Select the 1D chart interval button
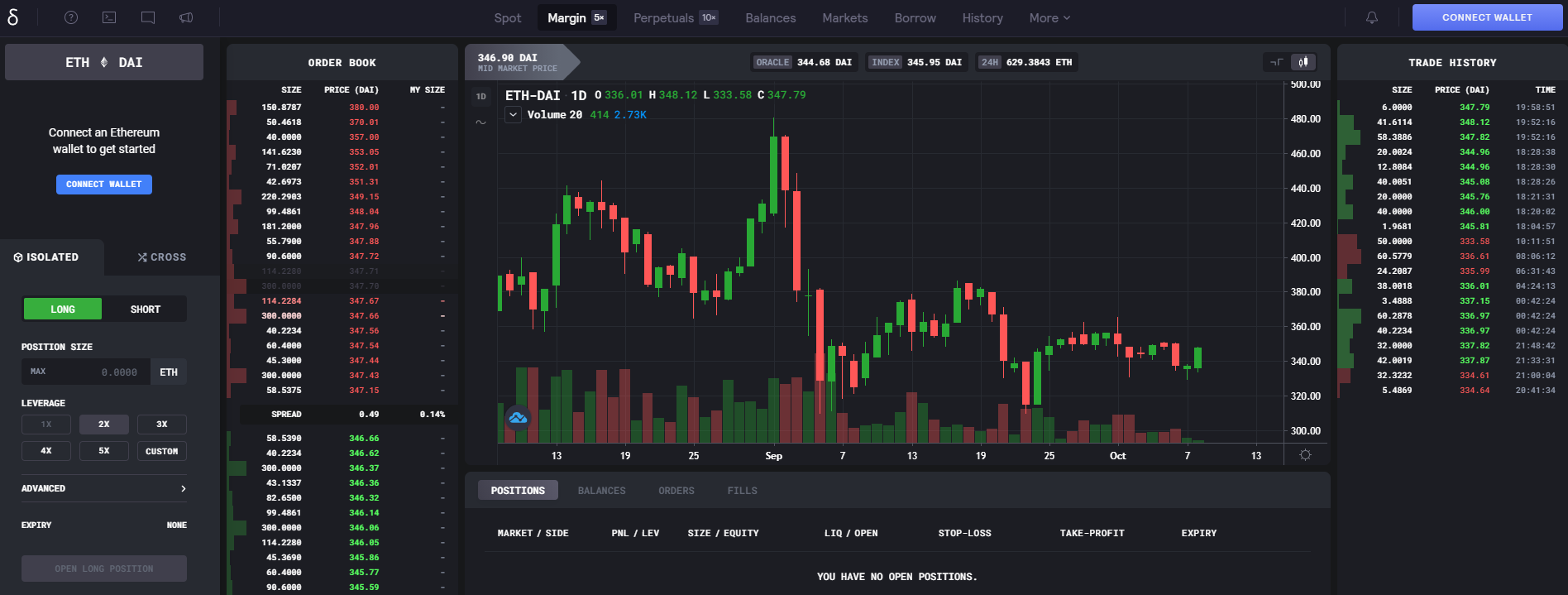 click(481, 97)
